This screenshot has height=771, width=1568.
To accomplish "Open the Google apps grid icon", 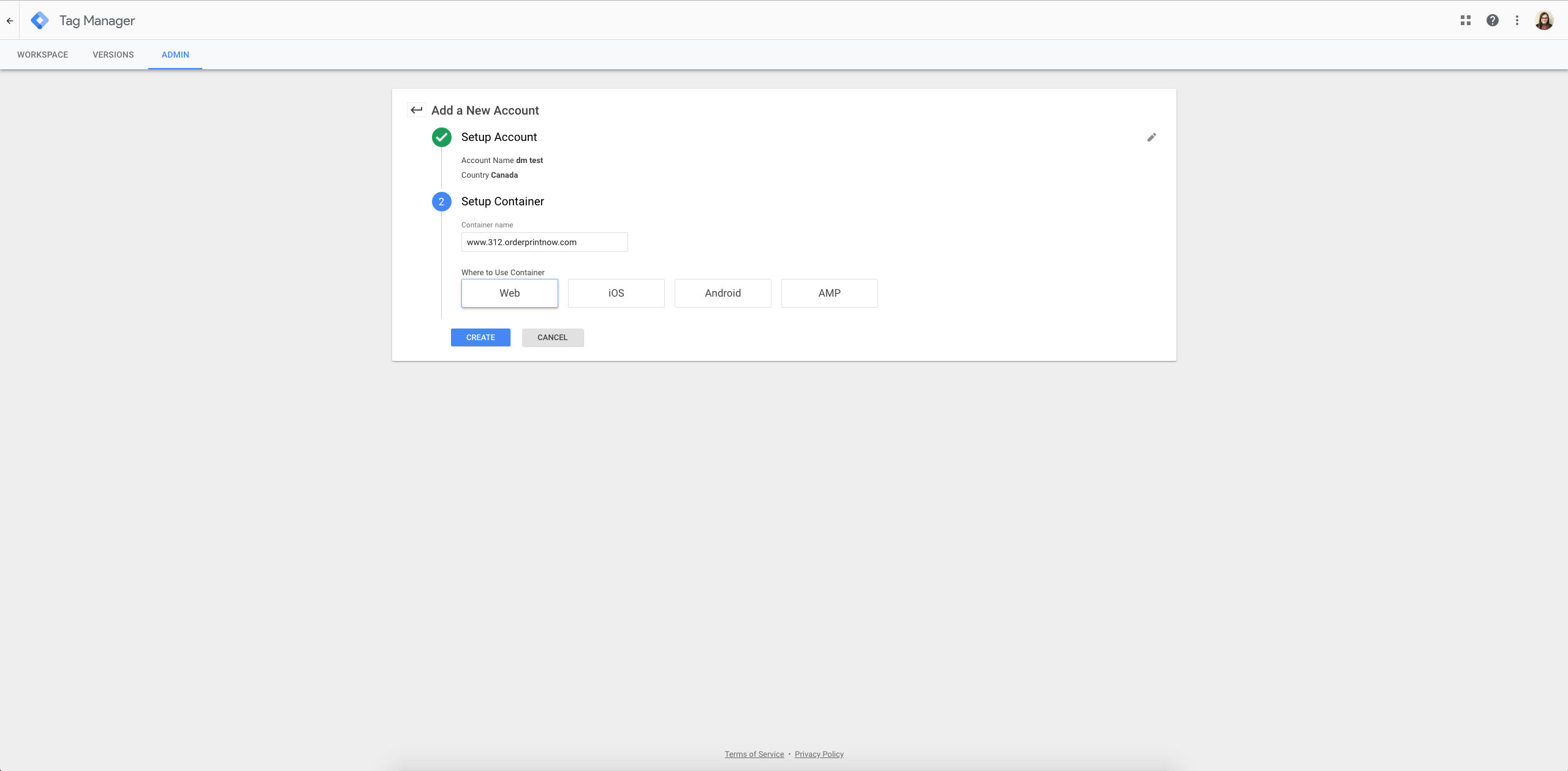I will [1466, 20].
